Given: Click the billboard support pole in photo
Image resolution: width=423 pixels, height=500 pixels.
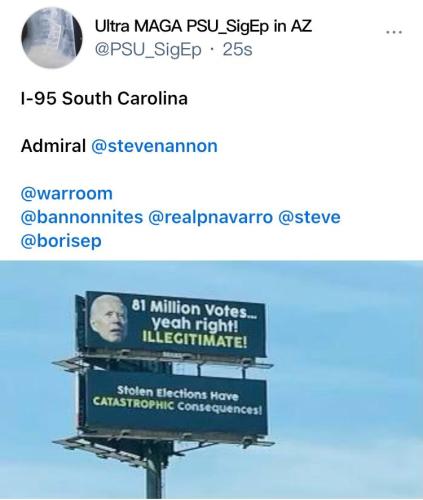Looking at the screenshot, I should [154, 474].
